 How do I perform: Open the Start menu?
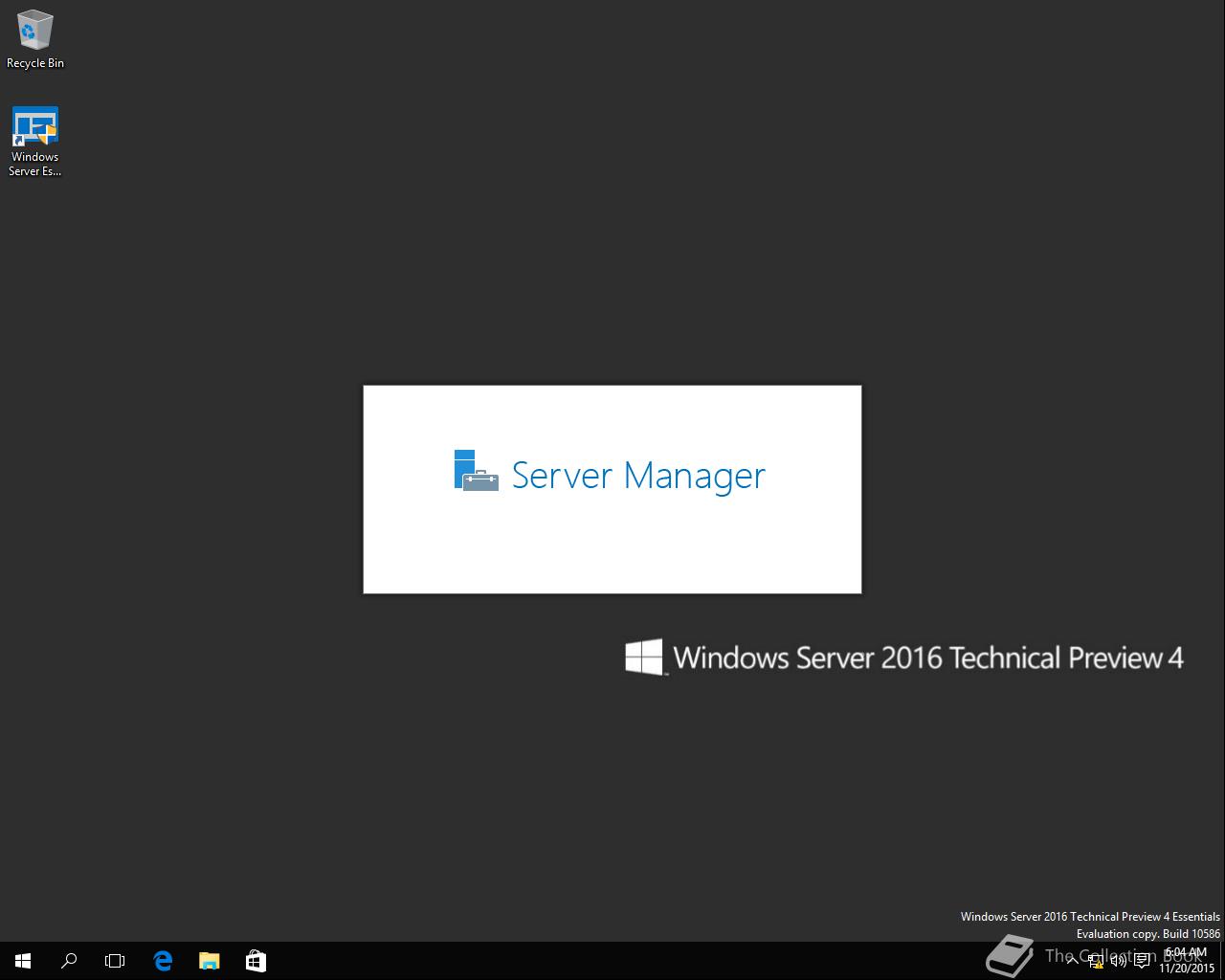[x=23, y=961]
